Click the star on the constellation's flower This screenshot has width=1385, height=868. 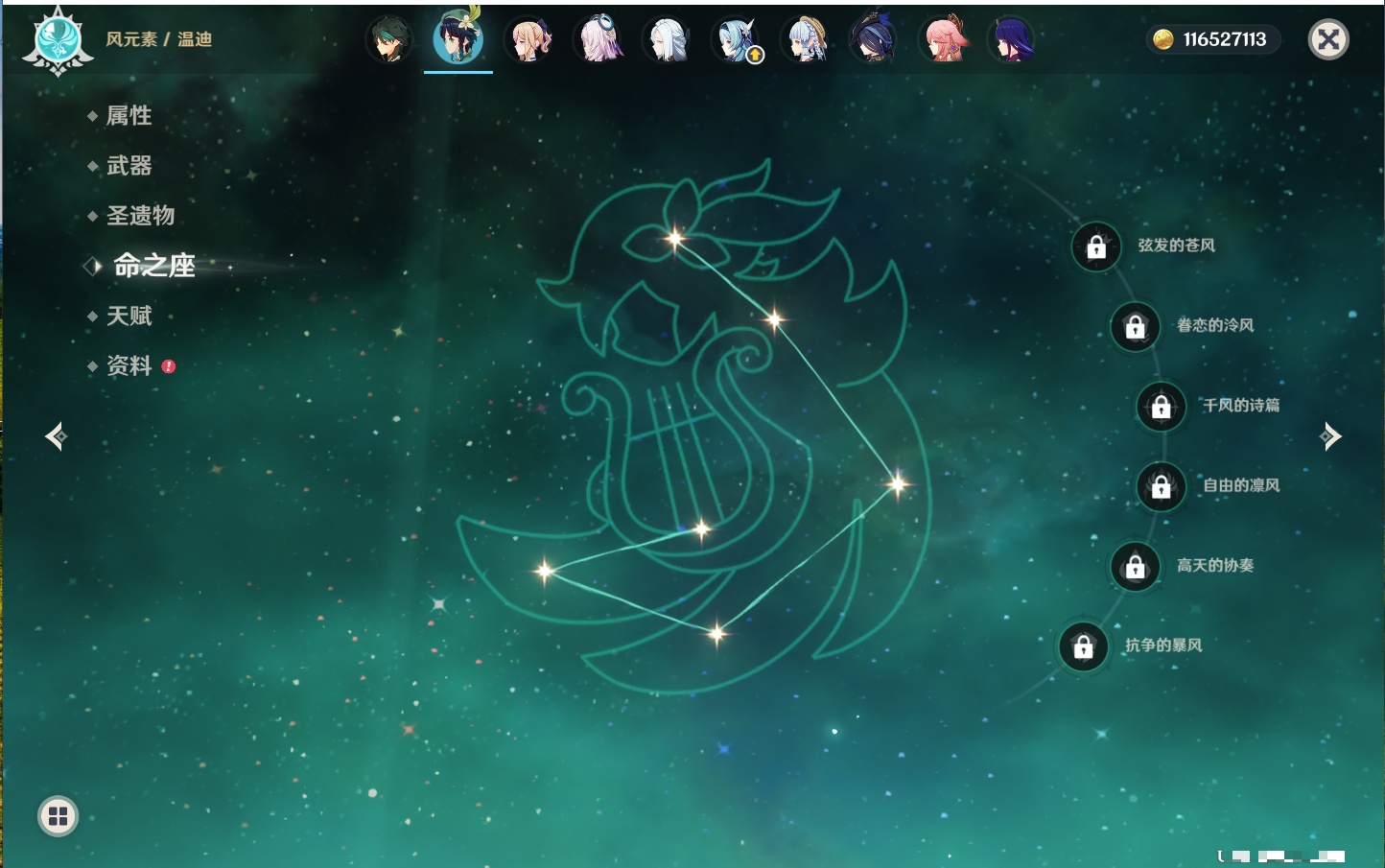pos(675,238)
